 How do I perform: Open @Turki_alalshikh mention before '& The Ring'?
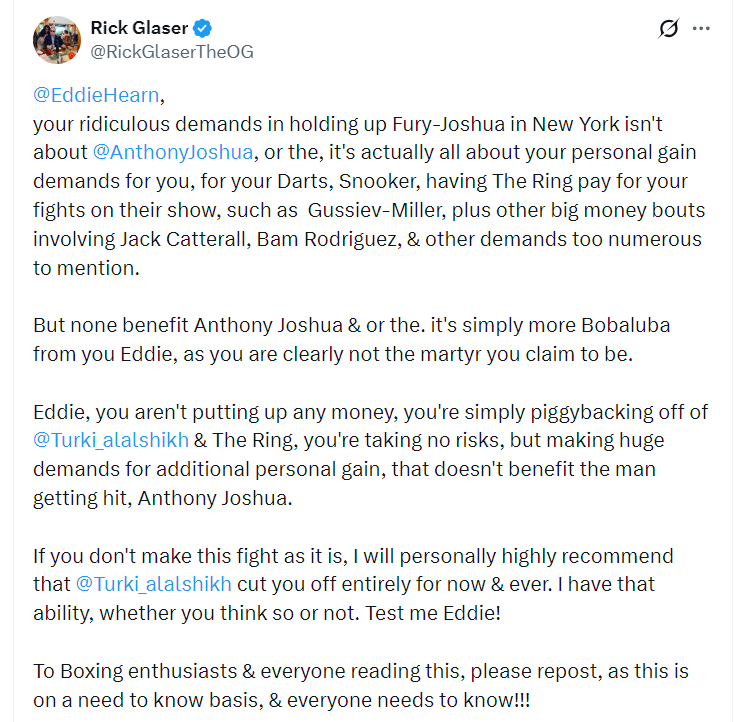[111, 440]
